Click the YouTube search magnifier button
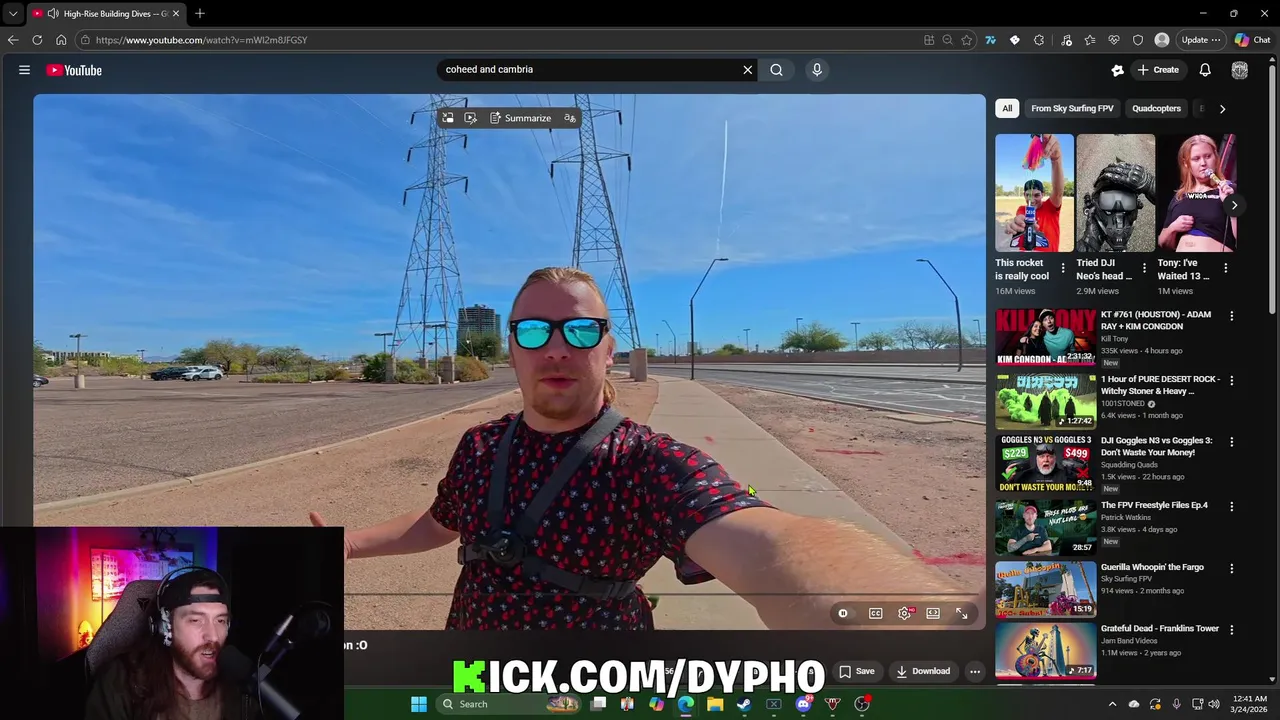The width and height of the screenshot is (1280, 720). [x=776, y=70]
